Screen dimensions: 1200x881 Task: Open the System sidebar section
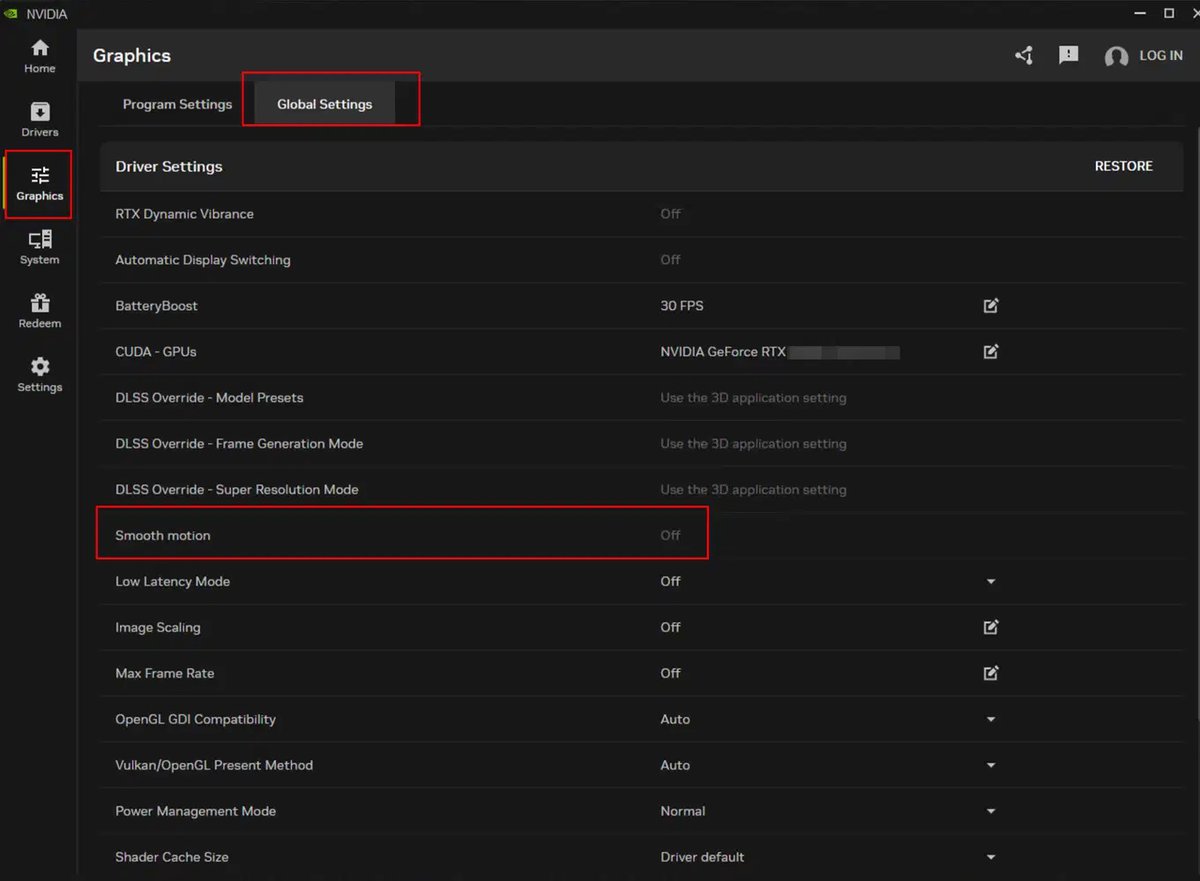40,247
